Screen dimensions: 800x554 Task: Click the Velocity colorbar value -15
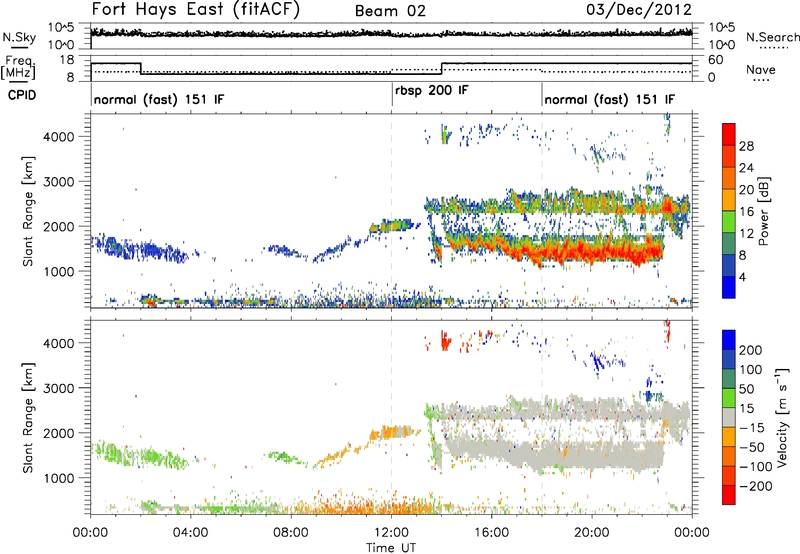point(752,428)
